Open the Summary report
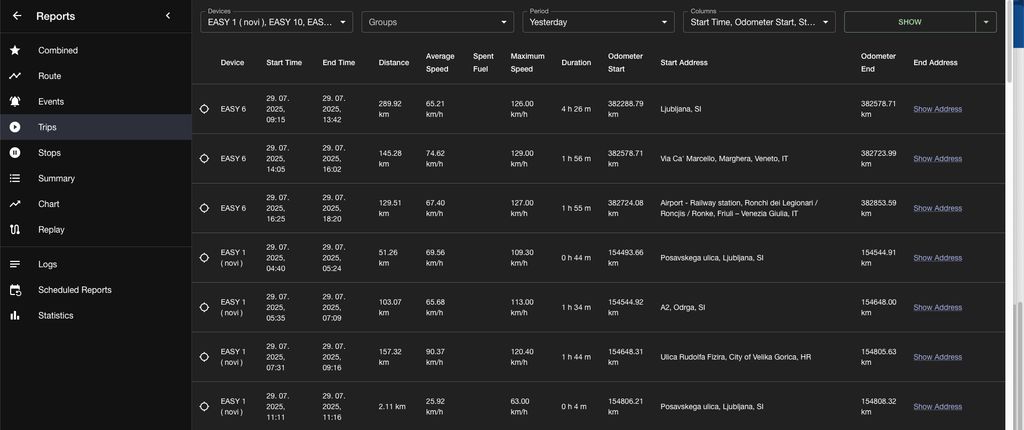 coord(56,179)
